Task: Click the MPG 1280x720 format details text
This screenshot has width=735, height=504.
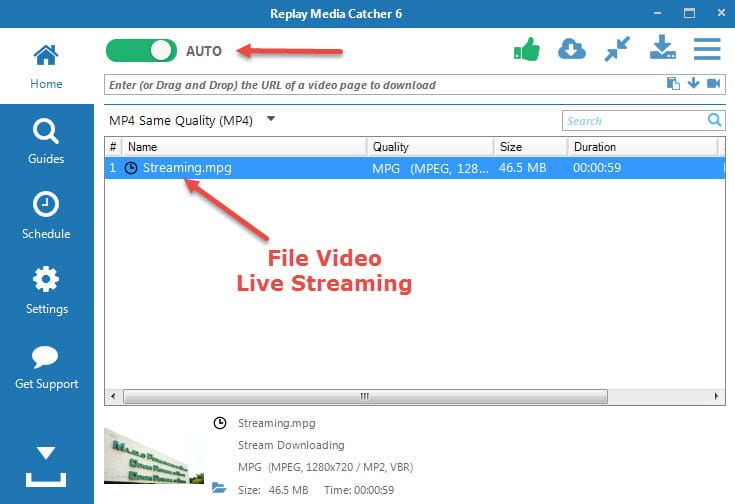Action: (x=325, y=467)
